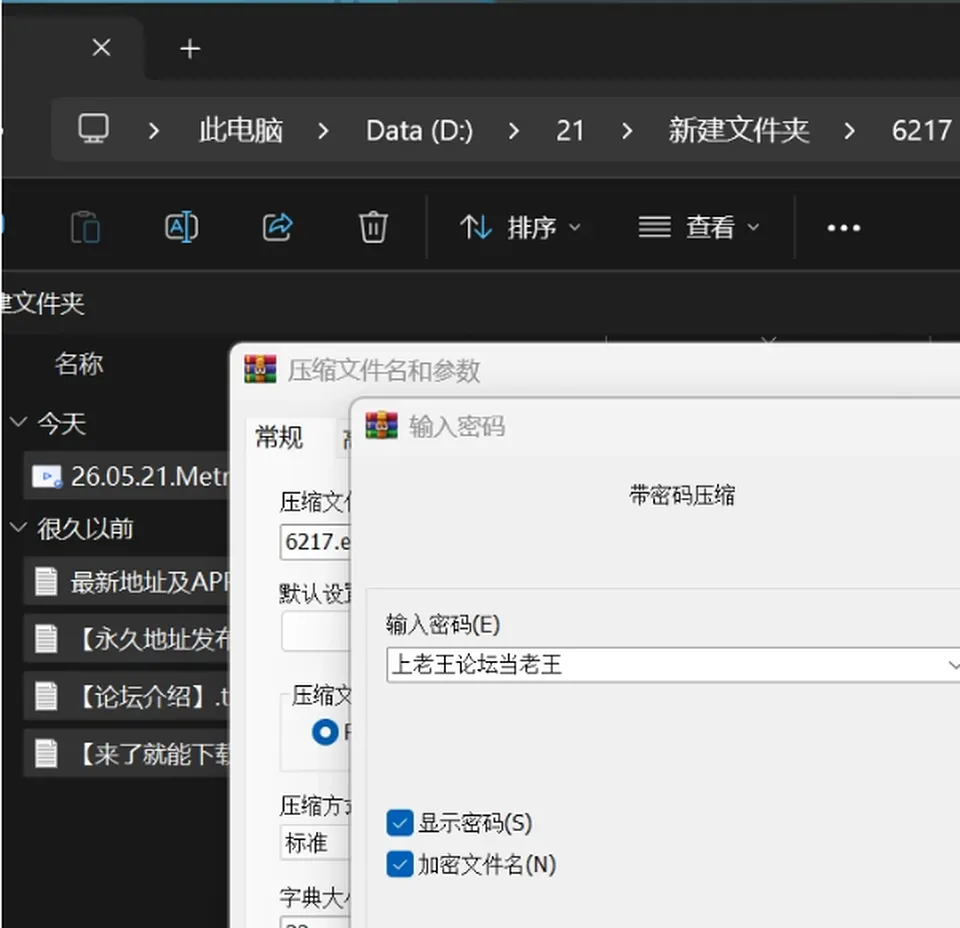Screen dimensions: 960x928
Task: Toggle the 显示密码(S) checkbox
Action: tap(400, 823)
